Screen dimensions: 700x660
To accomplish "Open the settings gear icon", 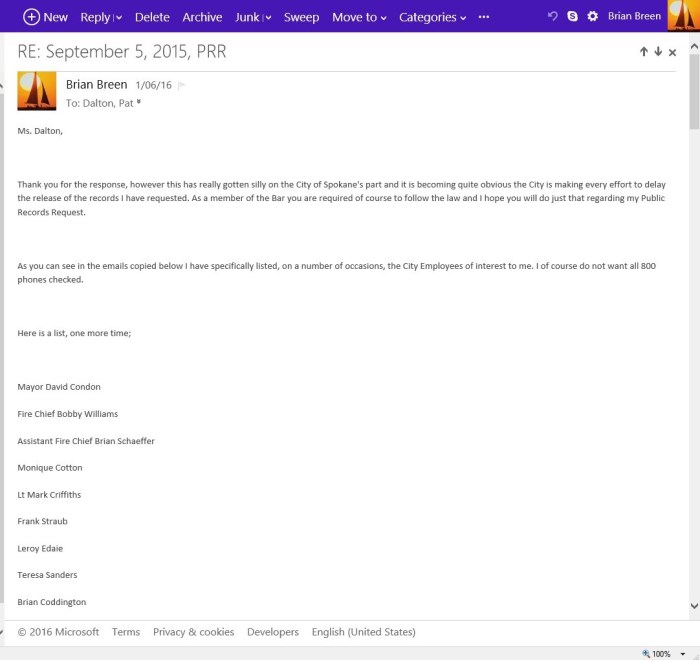I will pyautogui.click(x=592, y=17).
